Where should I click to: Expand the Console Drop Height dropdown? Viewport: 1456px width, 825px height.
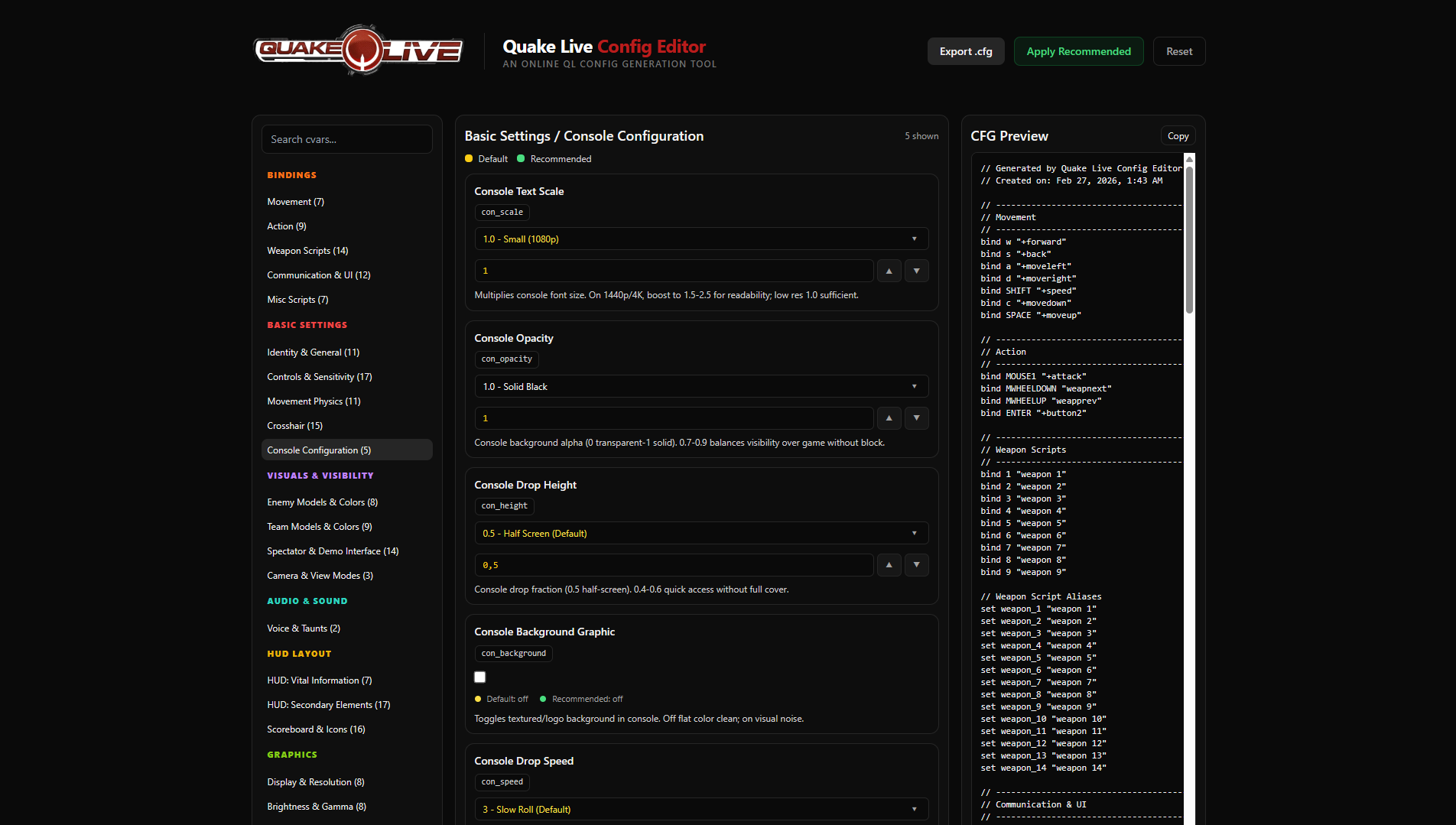point(700,534)
